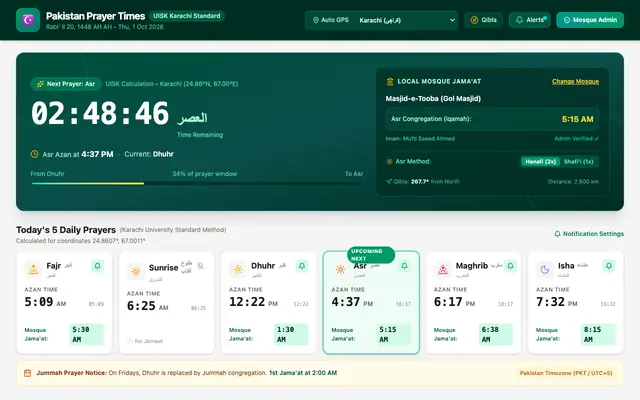Image resolution: width=640 pixels, height=400 pixels.
Task: Open the Karachi city dropdown
Action: 406,20
